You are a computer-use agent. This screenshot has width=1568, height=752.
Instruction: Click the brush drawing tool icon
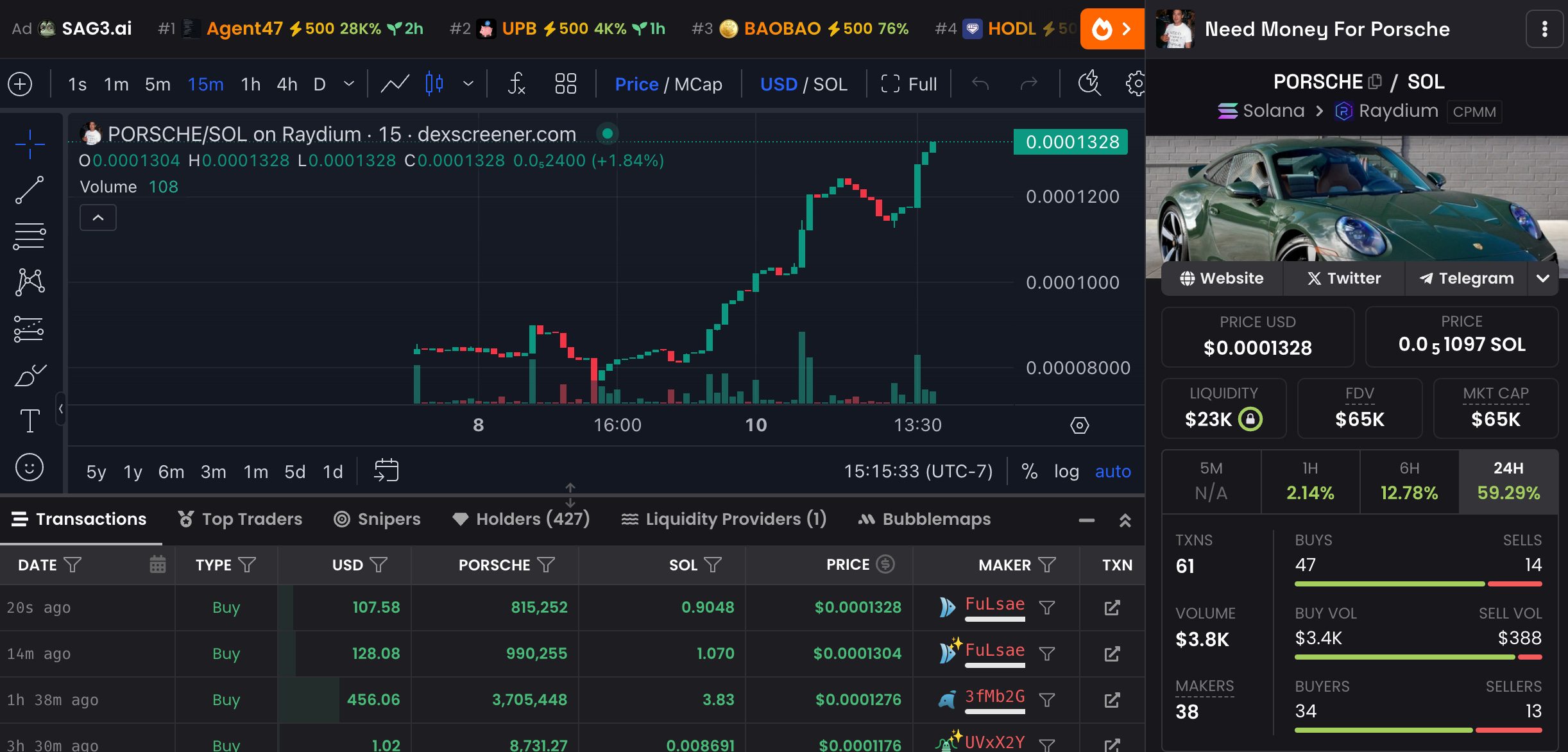coord(30,375)
